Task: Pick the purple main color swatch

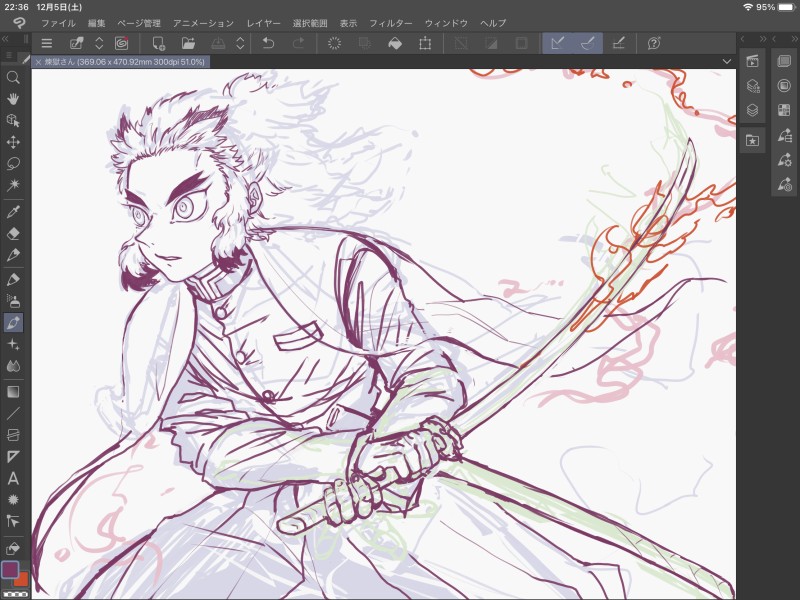Action: pyautogui.click(x=10, y=569)
